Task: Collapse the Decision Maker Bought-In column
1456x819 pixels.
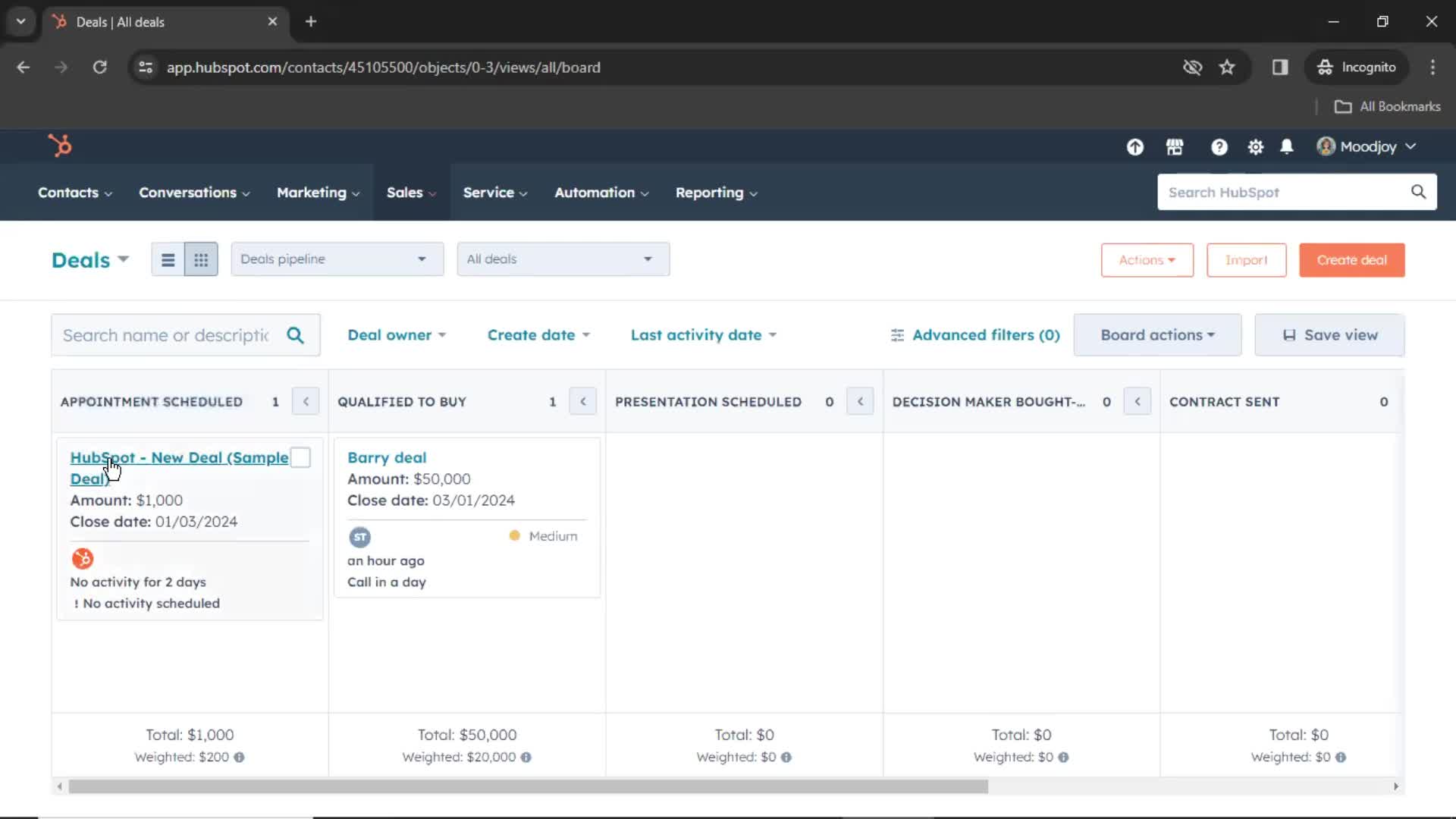Action: (1137, 401)
